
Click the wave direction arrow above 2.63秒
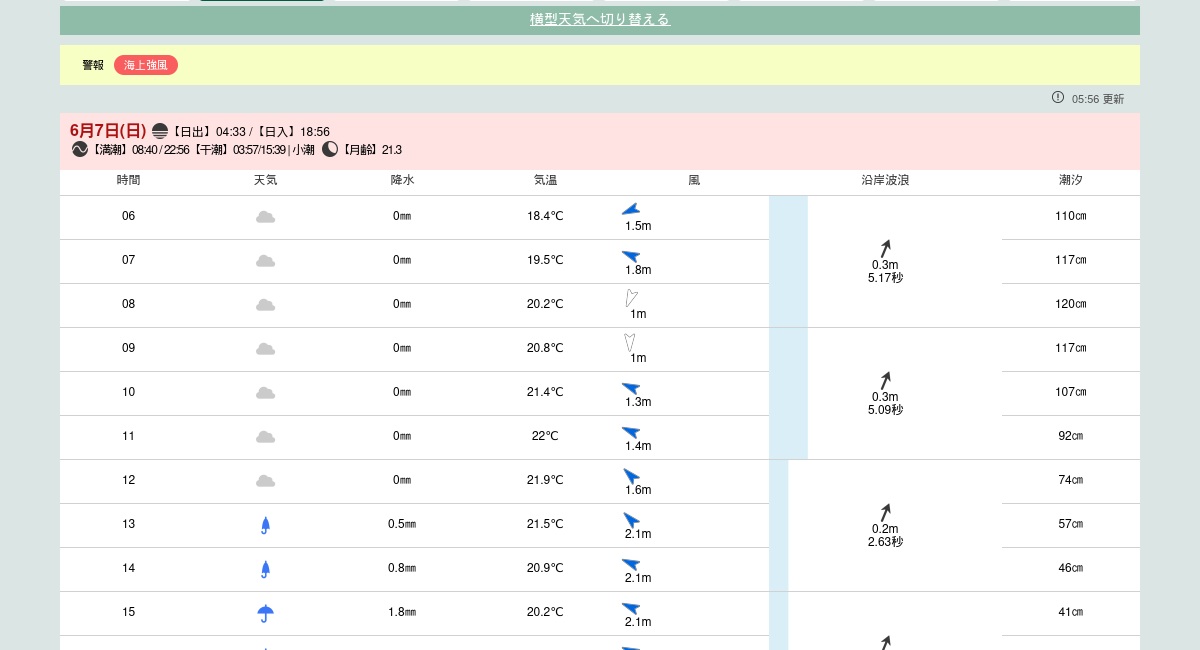coord(885,512)
